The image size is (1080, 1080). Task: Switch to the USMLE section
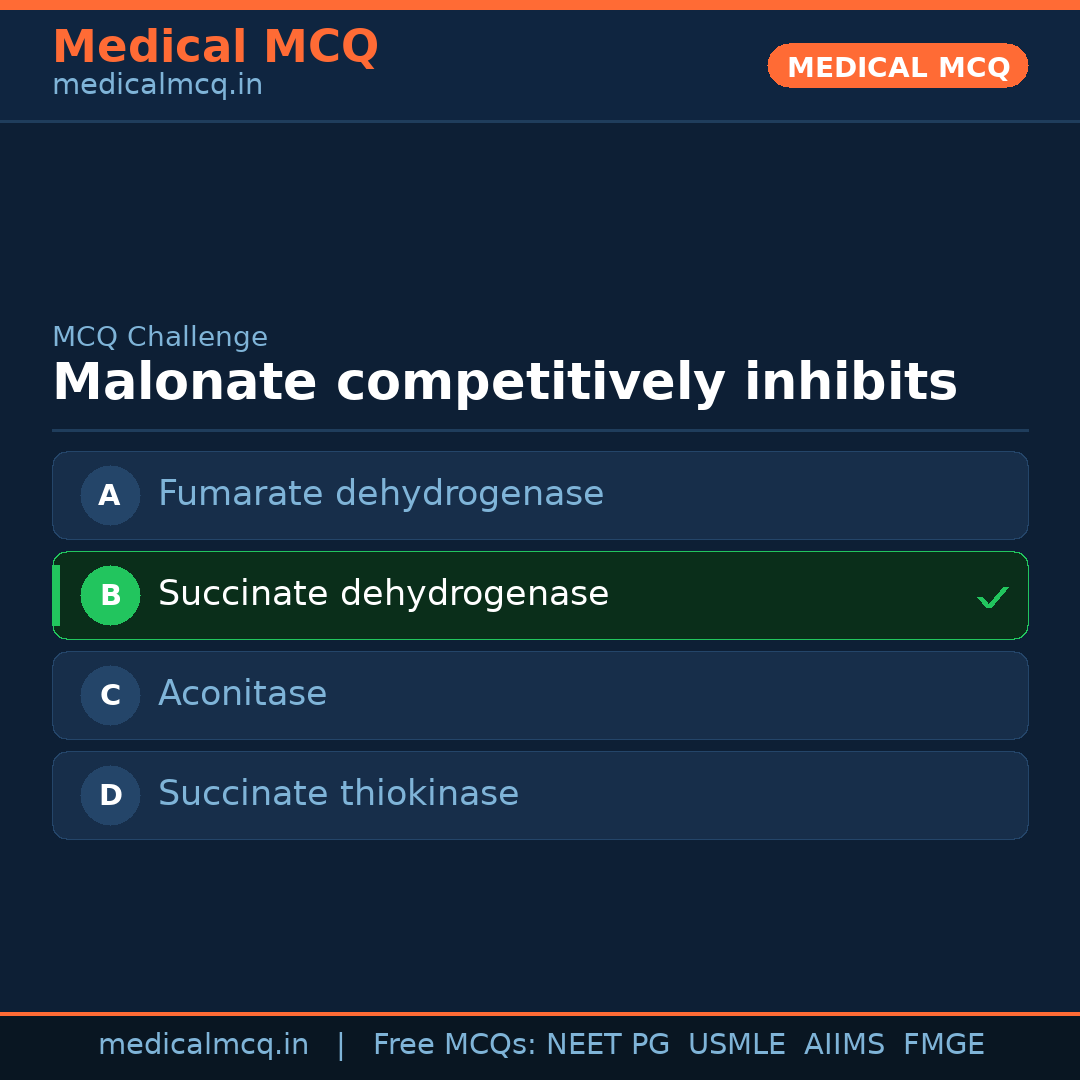[737, 1043]
